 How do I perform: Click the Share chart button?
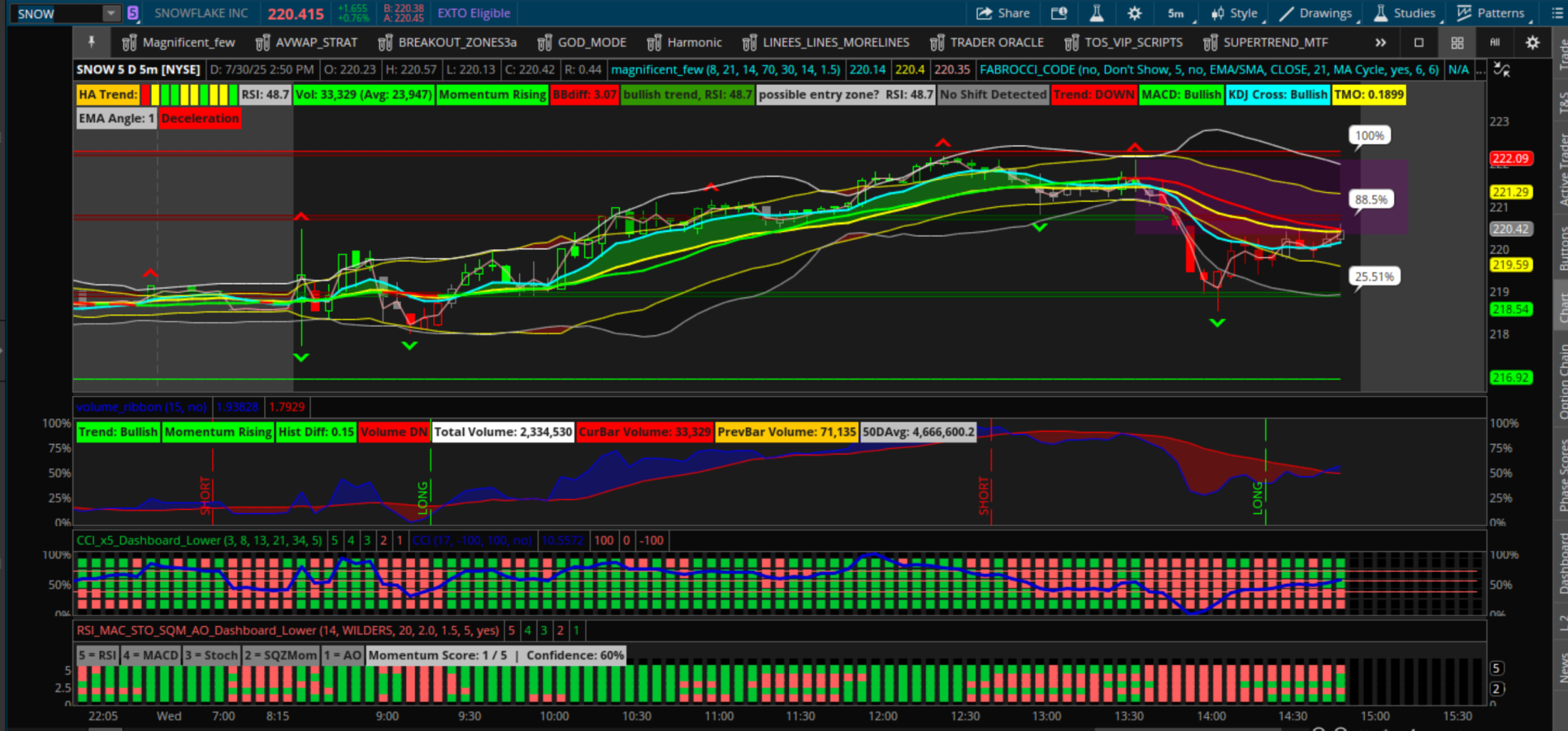[1003, 13]
